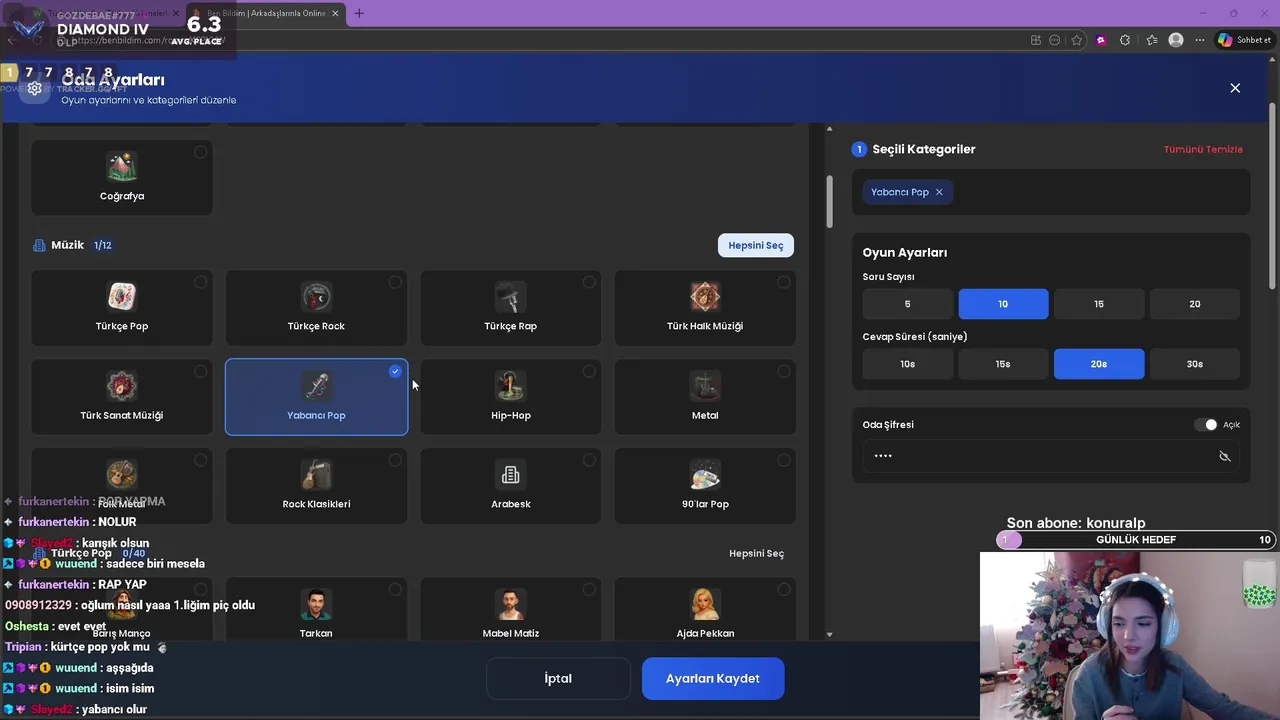Choose the Ajda Pekkan artist portrait

(705, 604)
